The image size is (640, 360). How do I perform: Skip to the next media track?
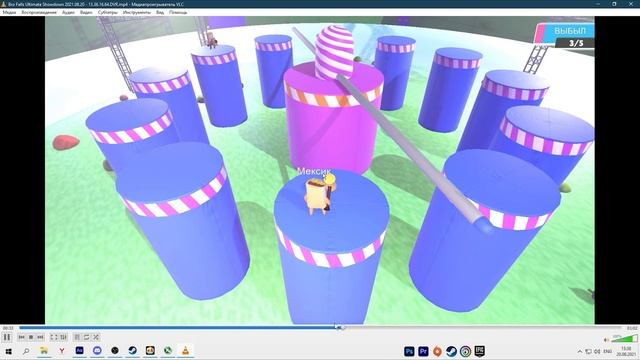pos(40,337)
